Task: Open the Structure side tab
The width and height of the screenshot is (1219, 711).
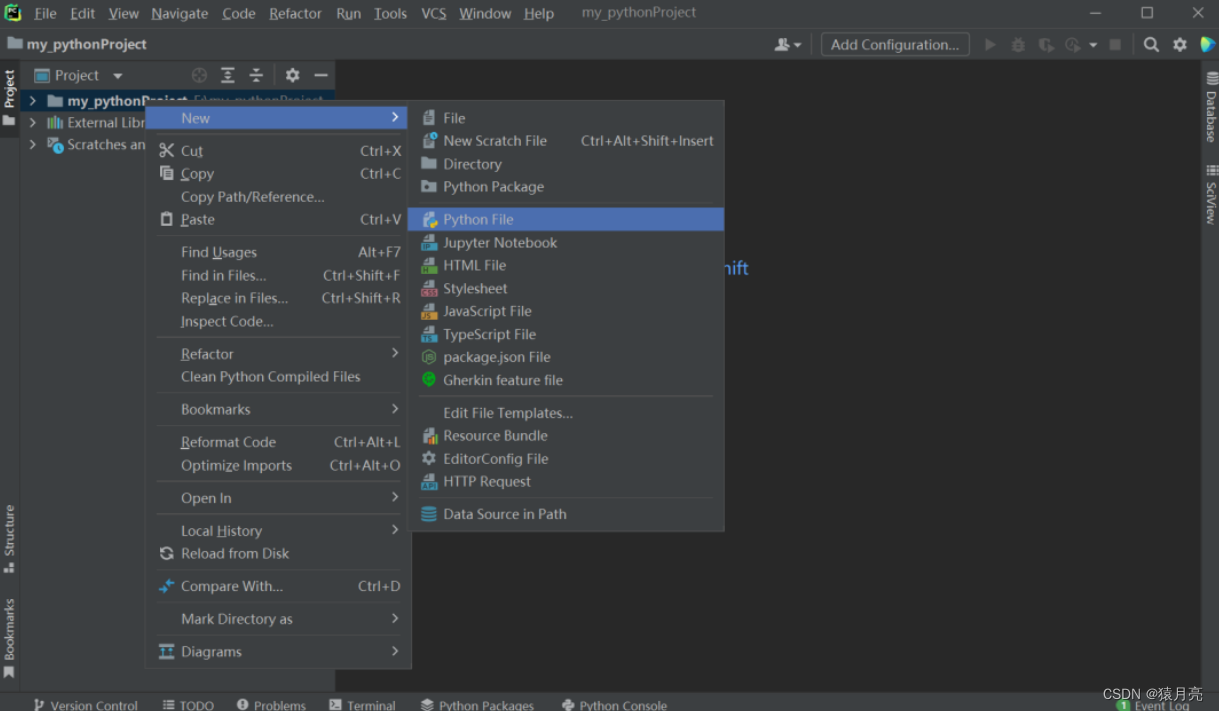Action: tap(9, 538)
